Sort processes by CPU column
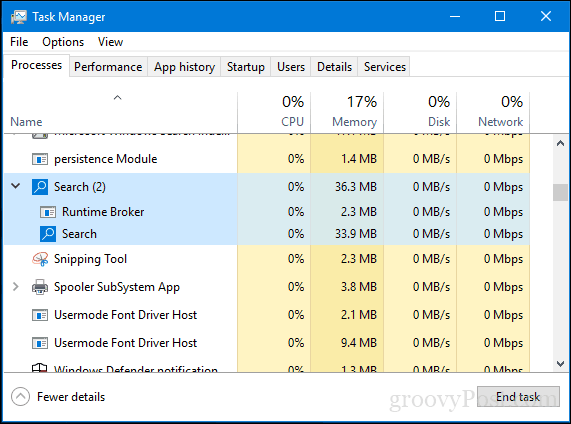 274,113
